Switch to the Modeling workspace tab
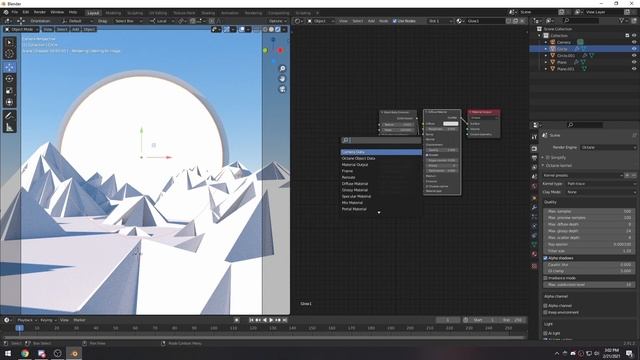 click(113, 13)
